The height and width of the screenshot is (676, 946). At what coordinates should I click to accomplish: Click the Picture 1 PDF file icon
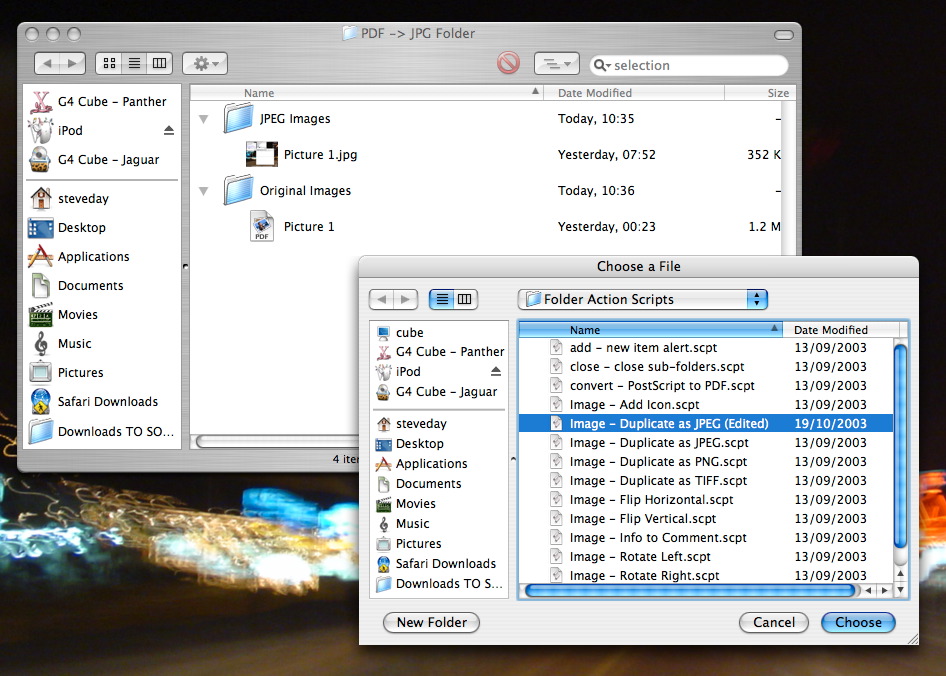point(262,227)
